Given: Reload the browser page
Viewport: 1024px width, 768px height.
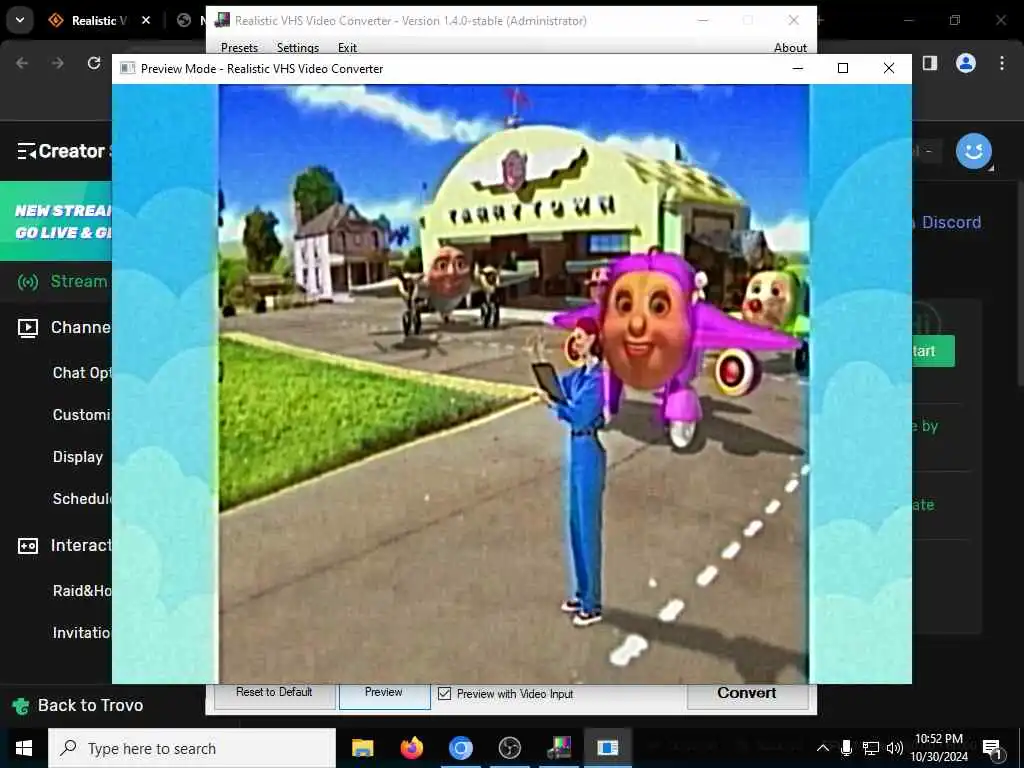Looking at the screenshot, I should click(94, 63).
